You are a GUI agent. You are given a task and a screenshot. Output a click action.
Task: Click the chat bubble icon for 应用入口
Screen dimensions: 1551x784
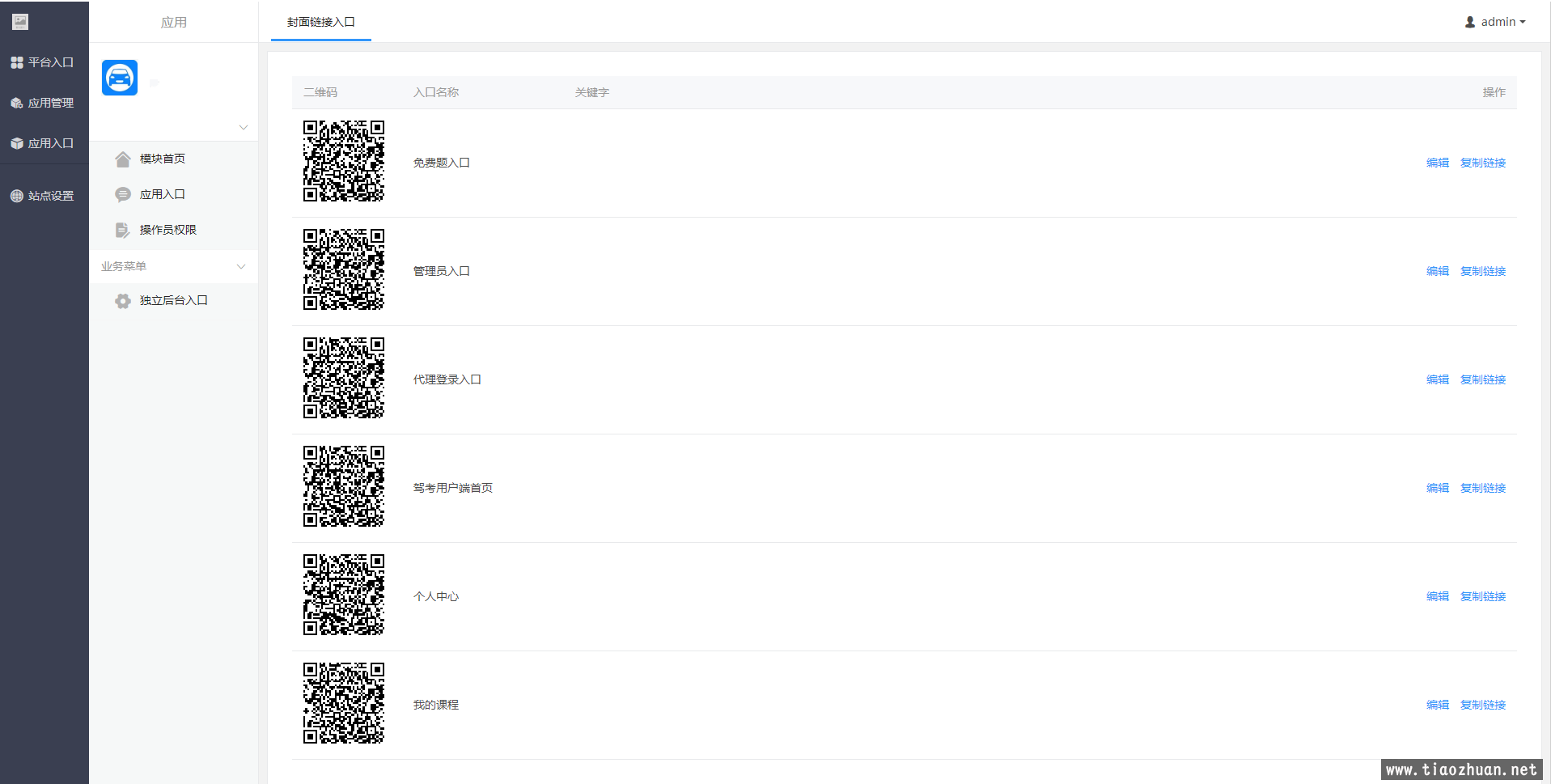click(123, 194)
